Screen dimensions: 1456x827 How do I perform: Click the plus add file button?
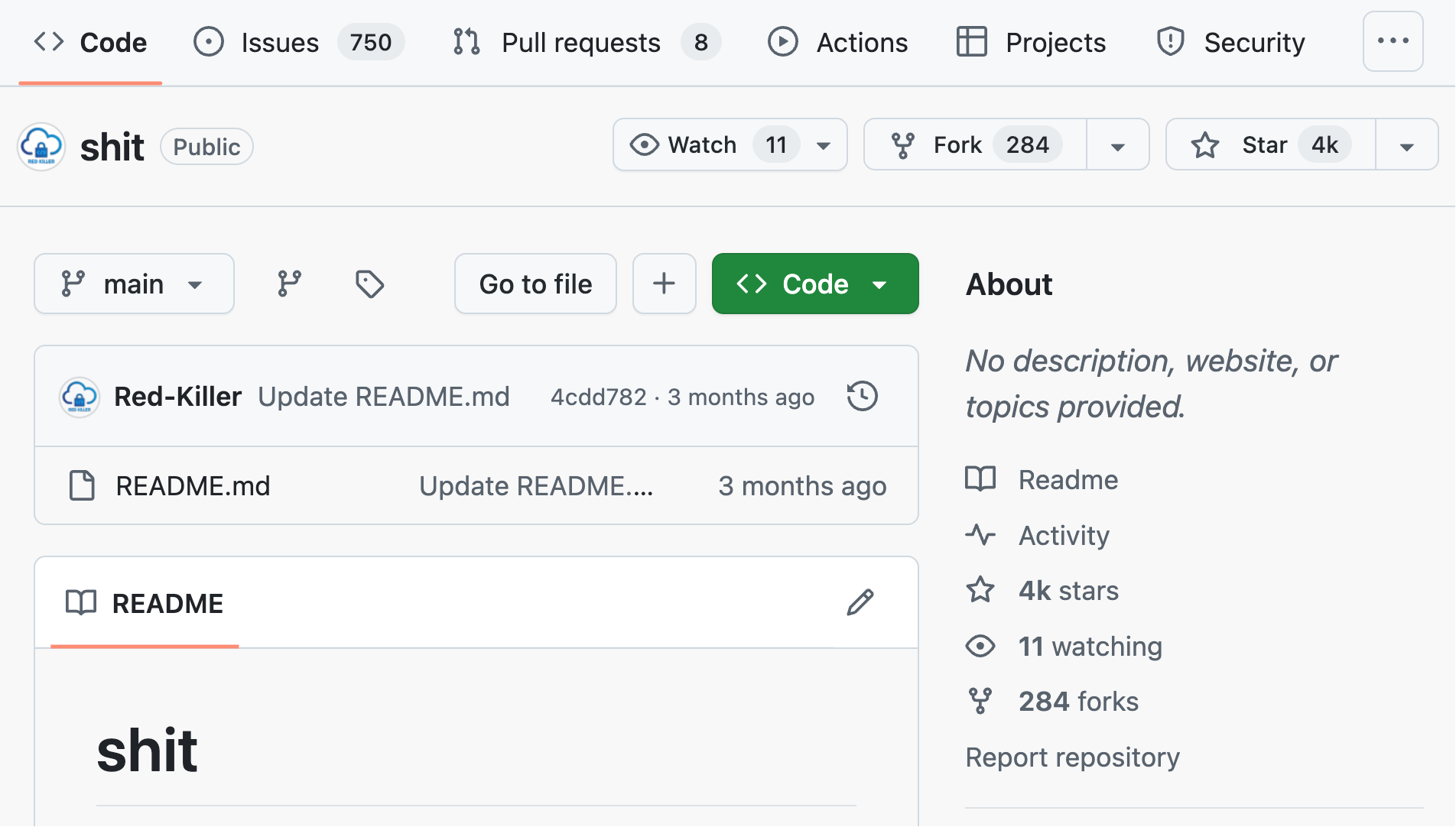(x=664, y=284)
